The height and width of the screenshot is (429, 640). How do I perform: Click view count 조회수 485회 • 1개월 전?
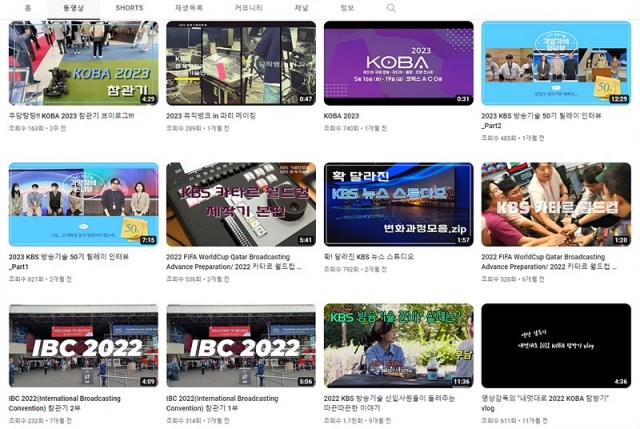point(513,138)
